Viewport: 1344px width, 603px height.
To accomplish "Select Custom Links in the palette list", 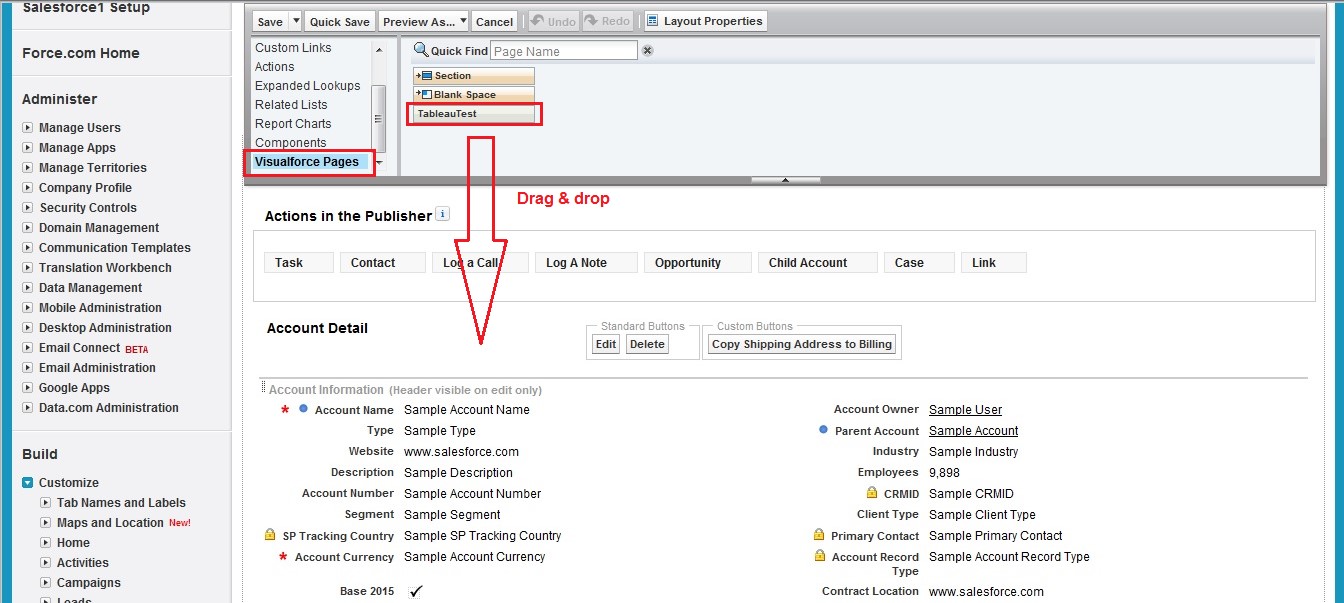I will pos(293,48).
